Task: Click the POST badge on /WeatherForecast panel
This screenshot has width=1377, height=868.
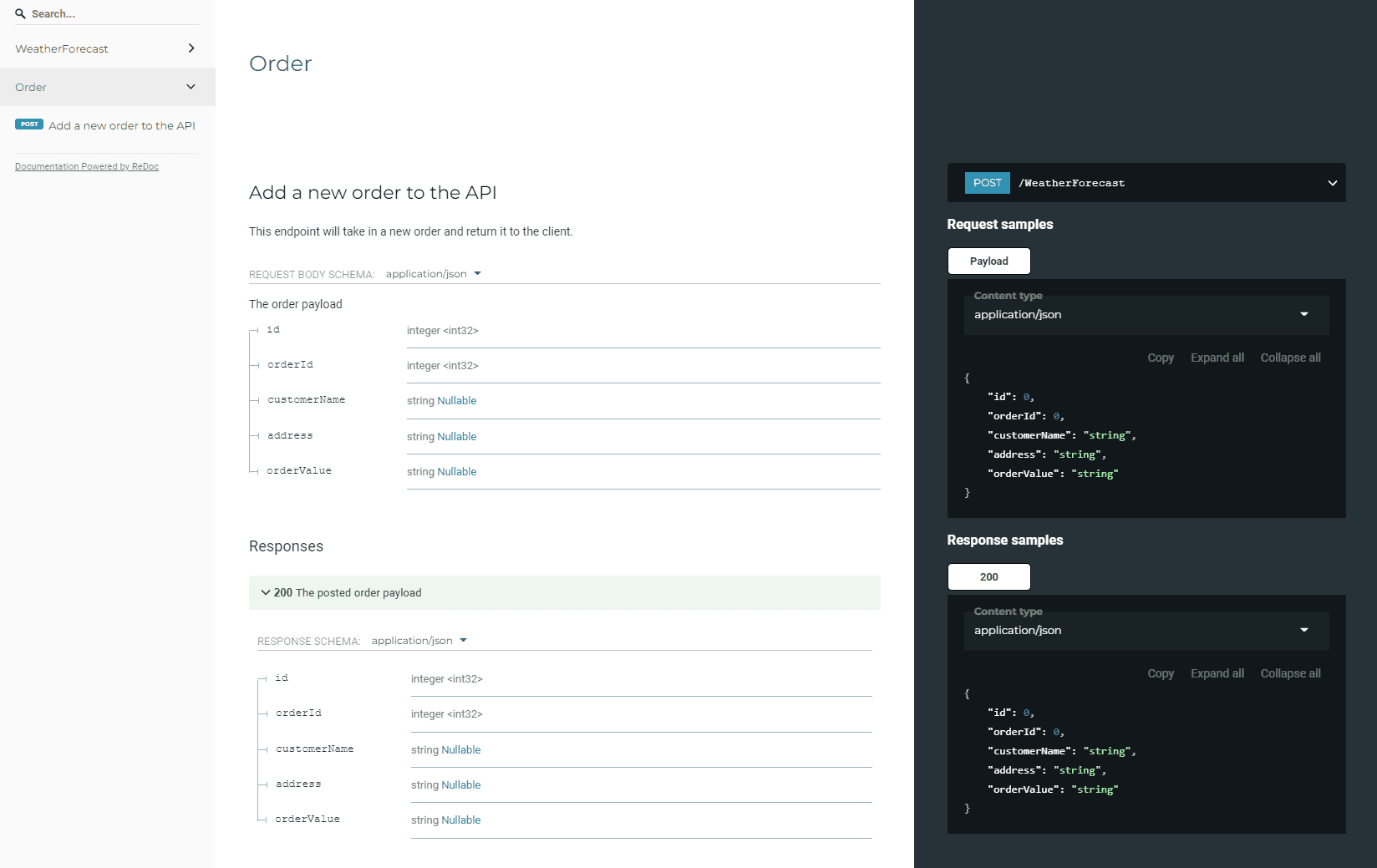Action: 987,182
